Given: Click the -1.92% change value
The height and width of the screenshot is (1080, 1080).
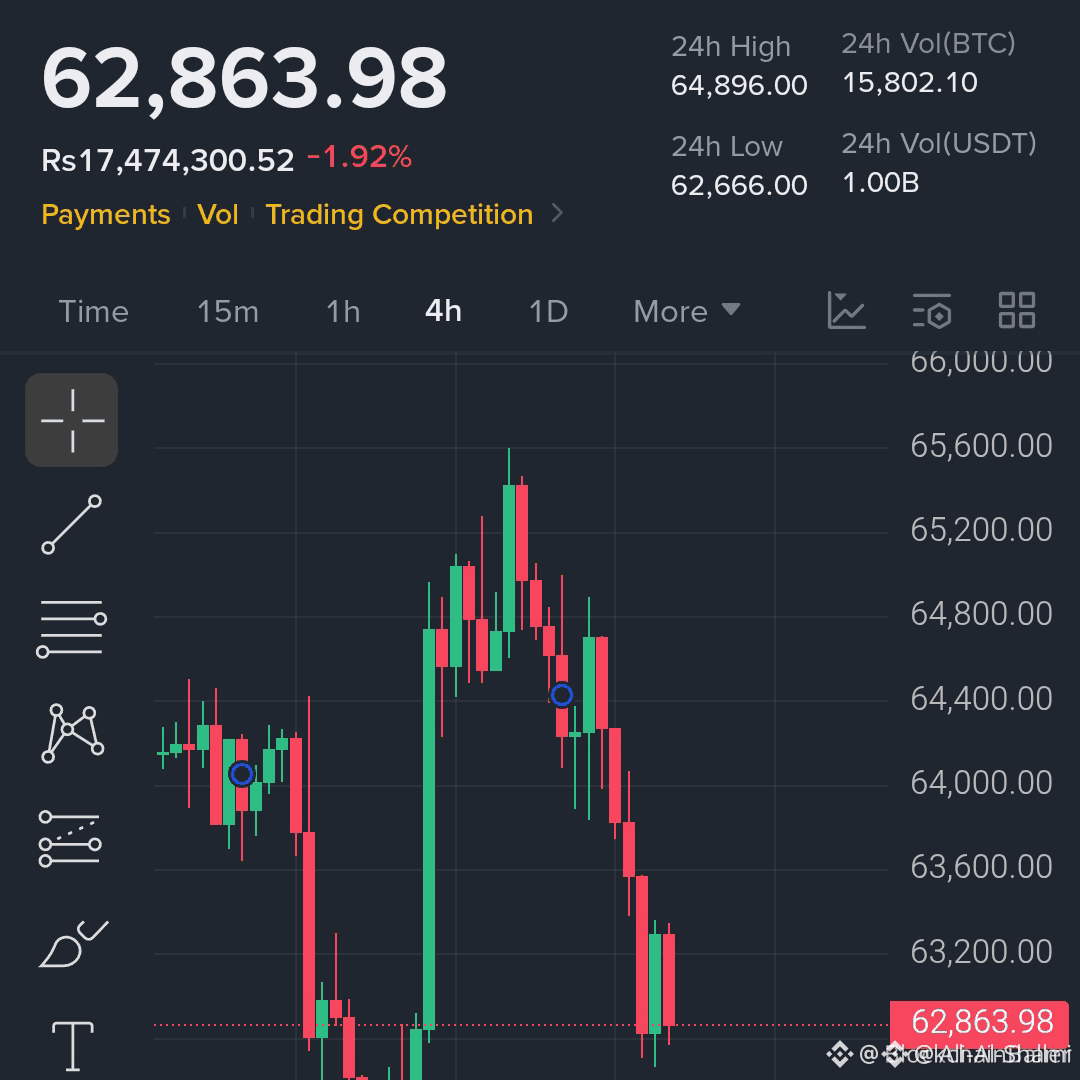Looking at the screenshot, I should 360,157.
